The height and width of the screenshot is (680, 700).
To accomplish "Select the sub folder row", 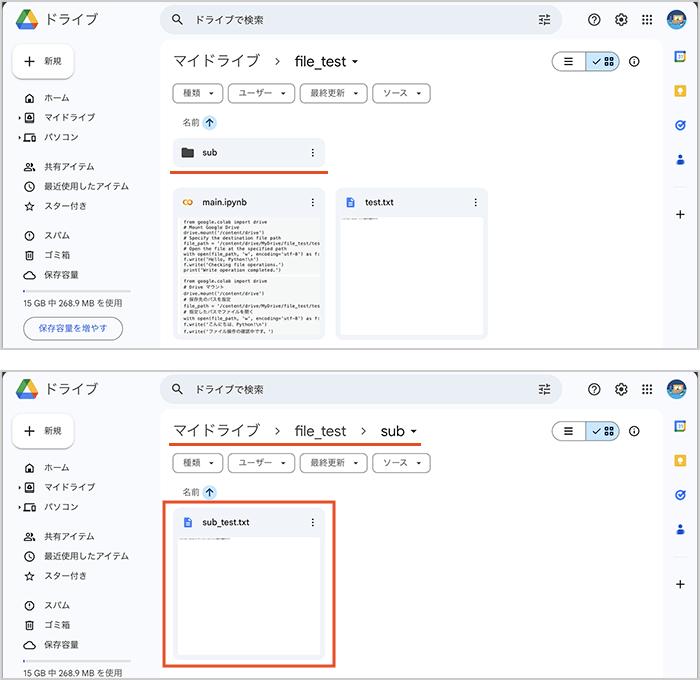I will [x=249, y=153].
